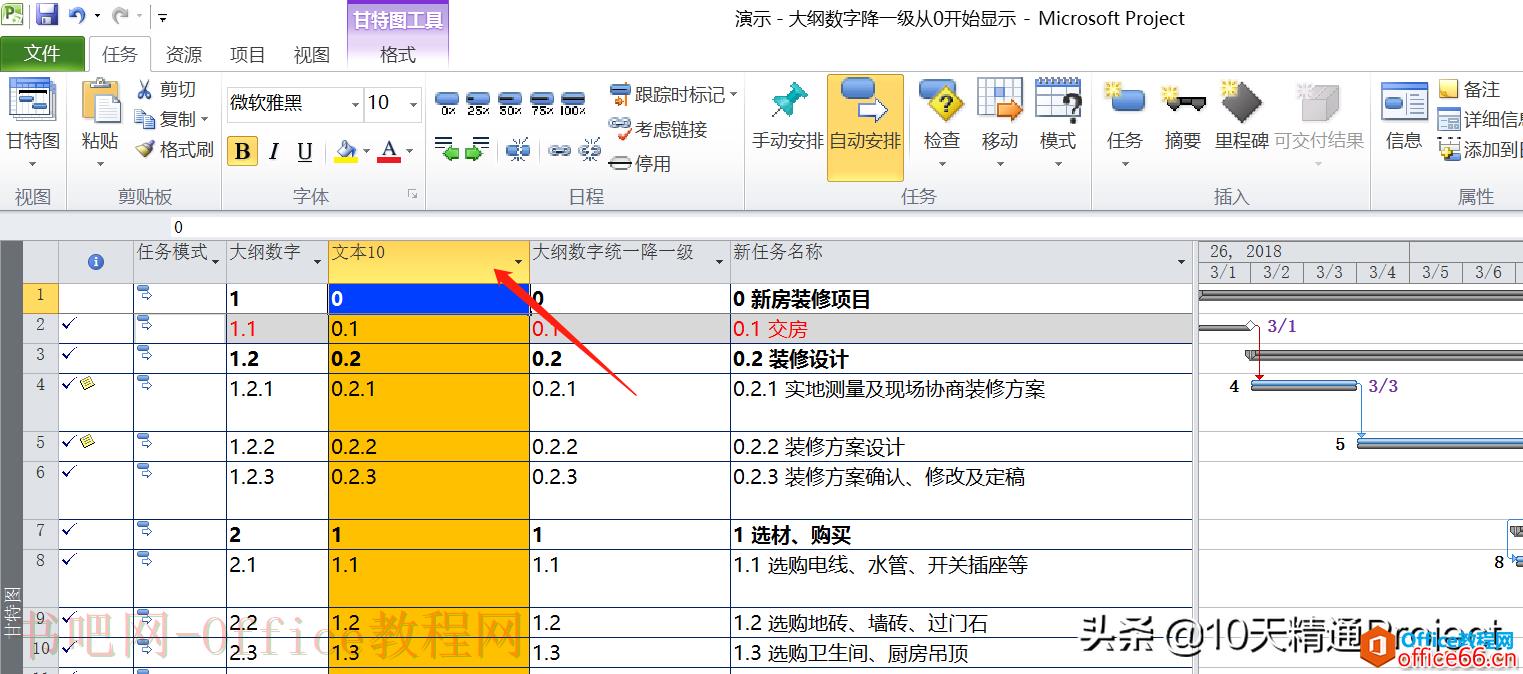Click note indicator icon in row 4
Screen dimensions: 1523x674
(x=88, y=383)
